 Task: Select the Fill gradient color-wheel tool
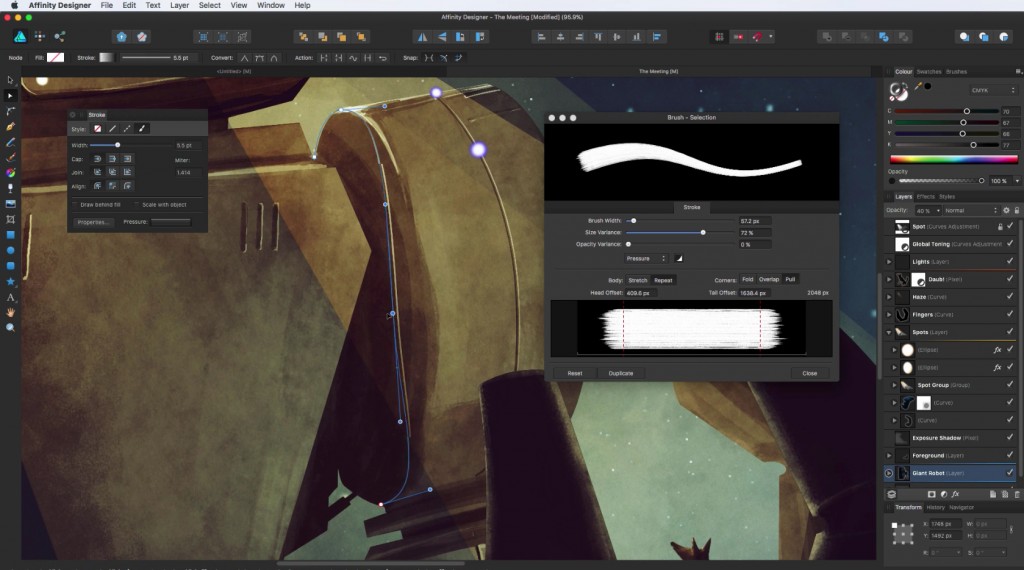(10, 173)
